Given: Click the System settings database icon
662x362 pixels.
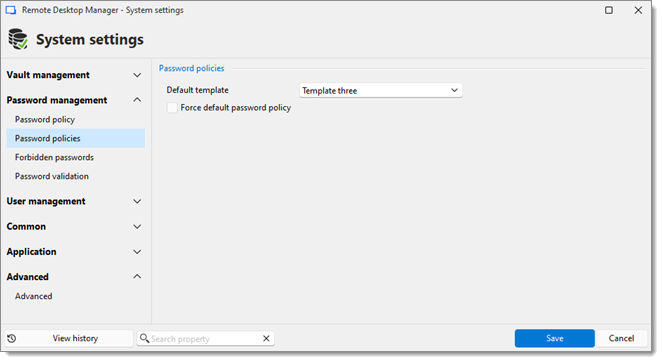Looking at the screenshot, I should (x=18, y=39).
